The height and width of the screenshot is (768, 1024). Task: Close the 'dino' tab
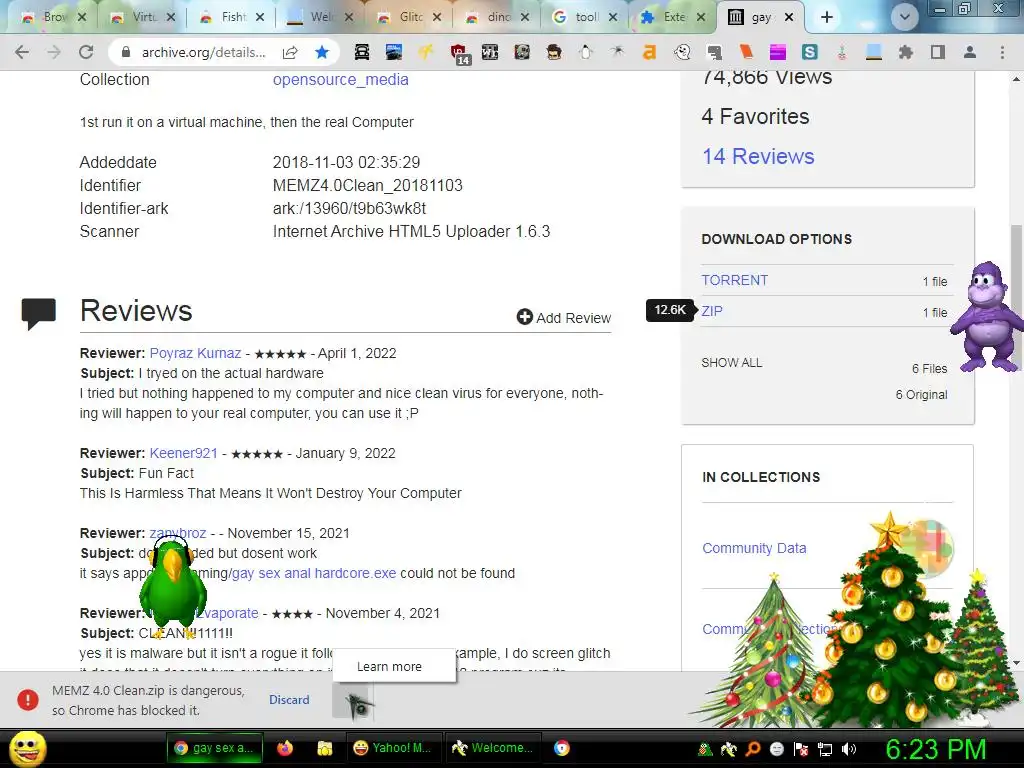(x=525, y=18)
